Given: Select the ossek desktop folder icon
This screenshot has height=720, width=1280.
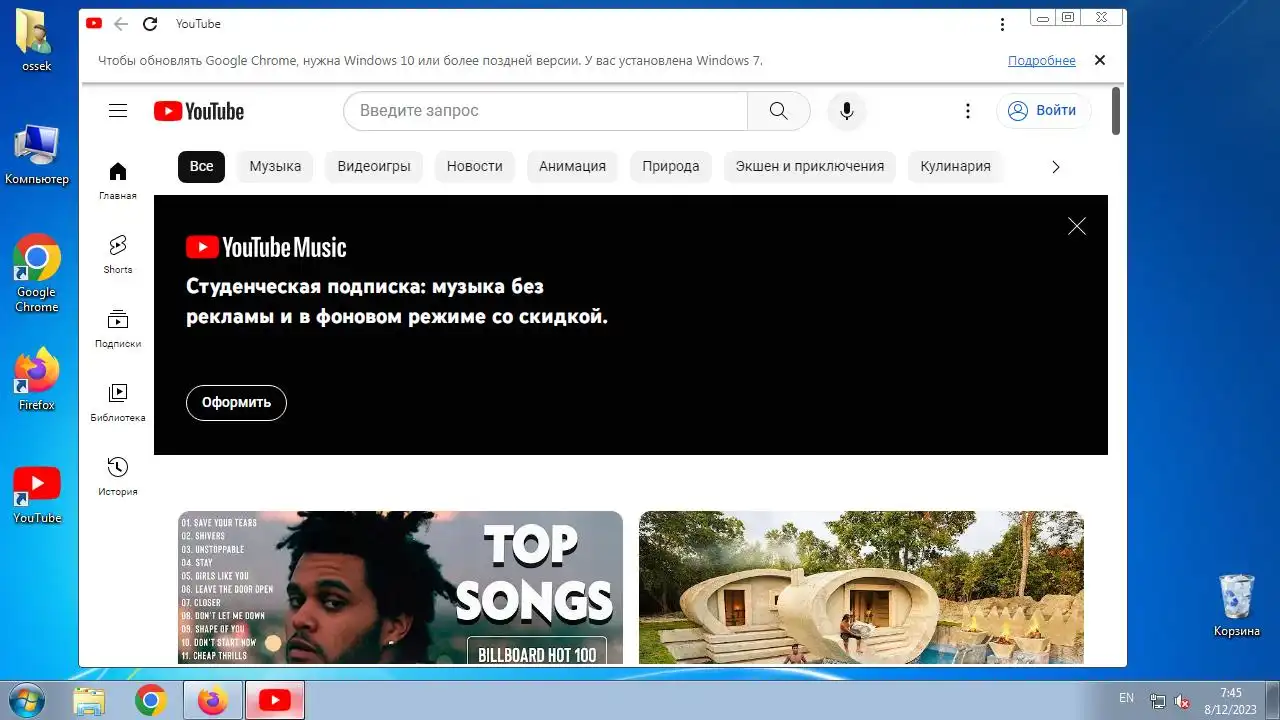Looking at the screenshot, I should (36, 42).
